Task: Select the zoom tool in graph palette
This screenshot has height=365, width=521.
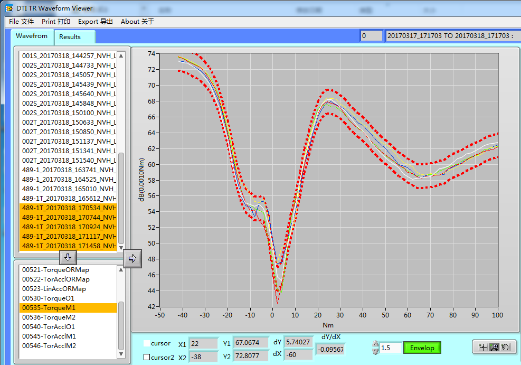Action: pyautogui.click(x=495, y=347)
